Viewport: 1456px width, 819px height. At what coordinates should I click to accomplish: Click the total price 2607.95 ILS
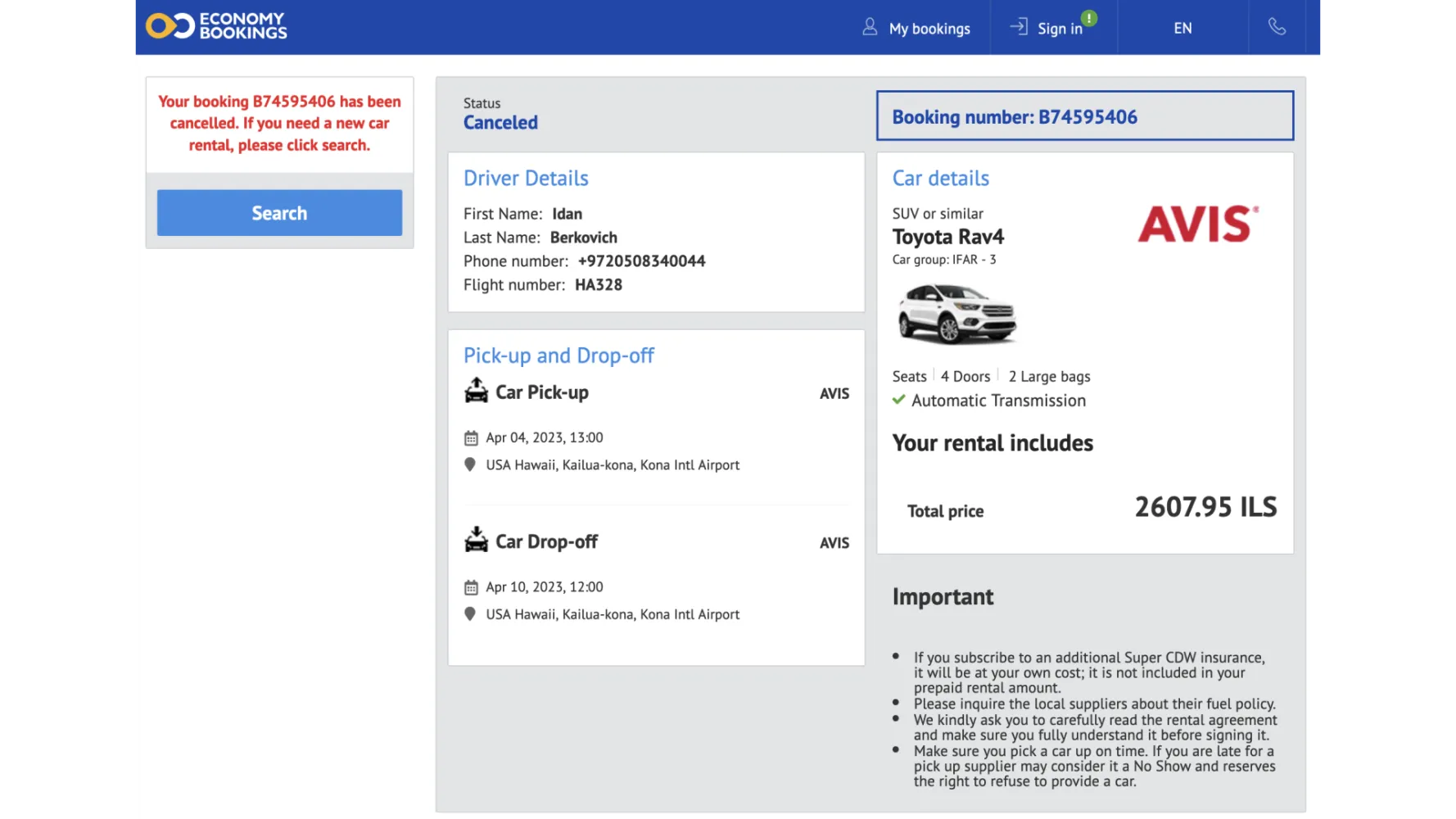tap(1205, 507)
